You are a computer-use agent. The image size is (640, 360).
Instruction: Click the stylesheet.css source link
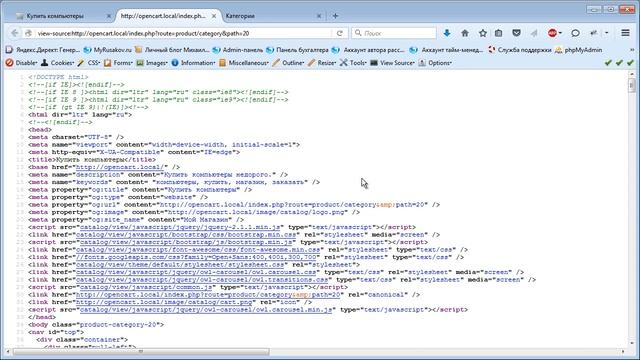coord(180,264)
